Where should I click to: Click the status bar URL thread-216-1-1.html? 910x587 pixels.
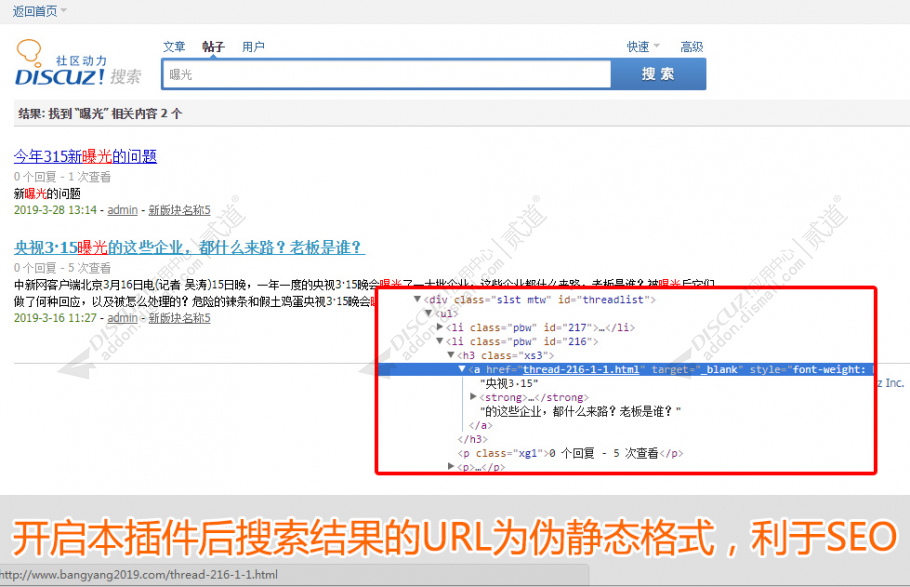pos(139,575)
